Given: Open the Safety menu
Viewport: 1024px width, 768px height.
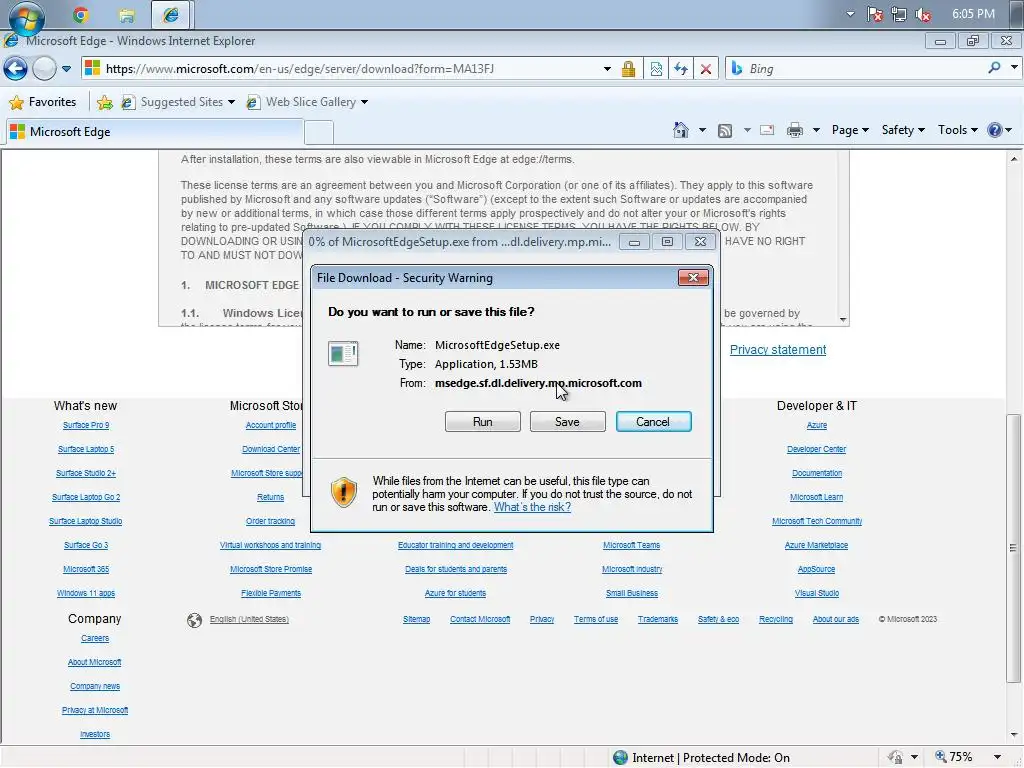Looking at the screenshot, I should click(x=903, y=130).
